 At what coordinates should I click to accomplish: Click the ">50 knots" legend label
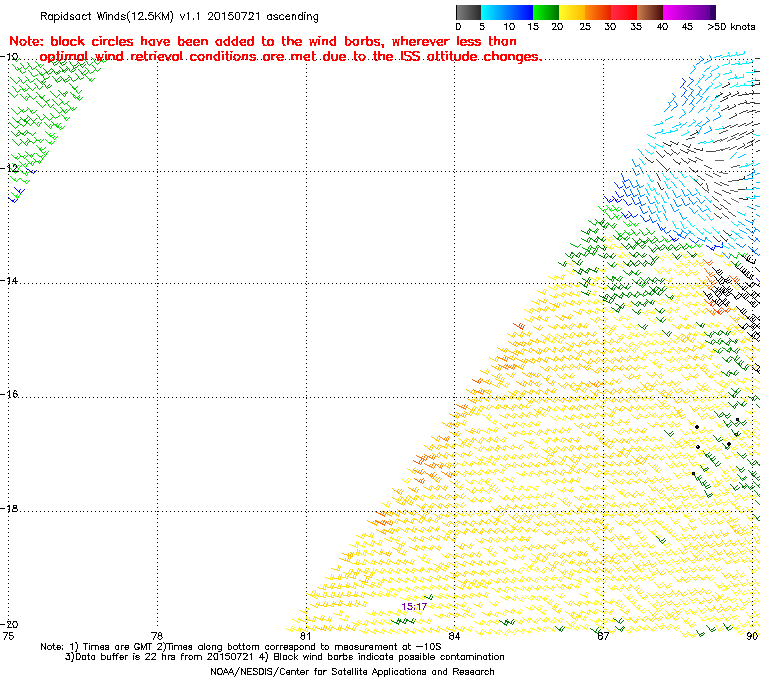[x=731, y=27]
